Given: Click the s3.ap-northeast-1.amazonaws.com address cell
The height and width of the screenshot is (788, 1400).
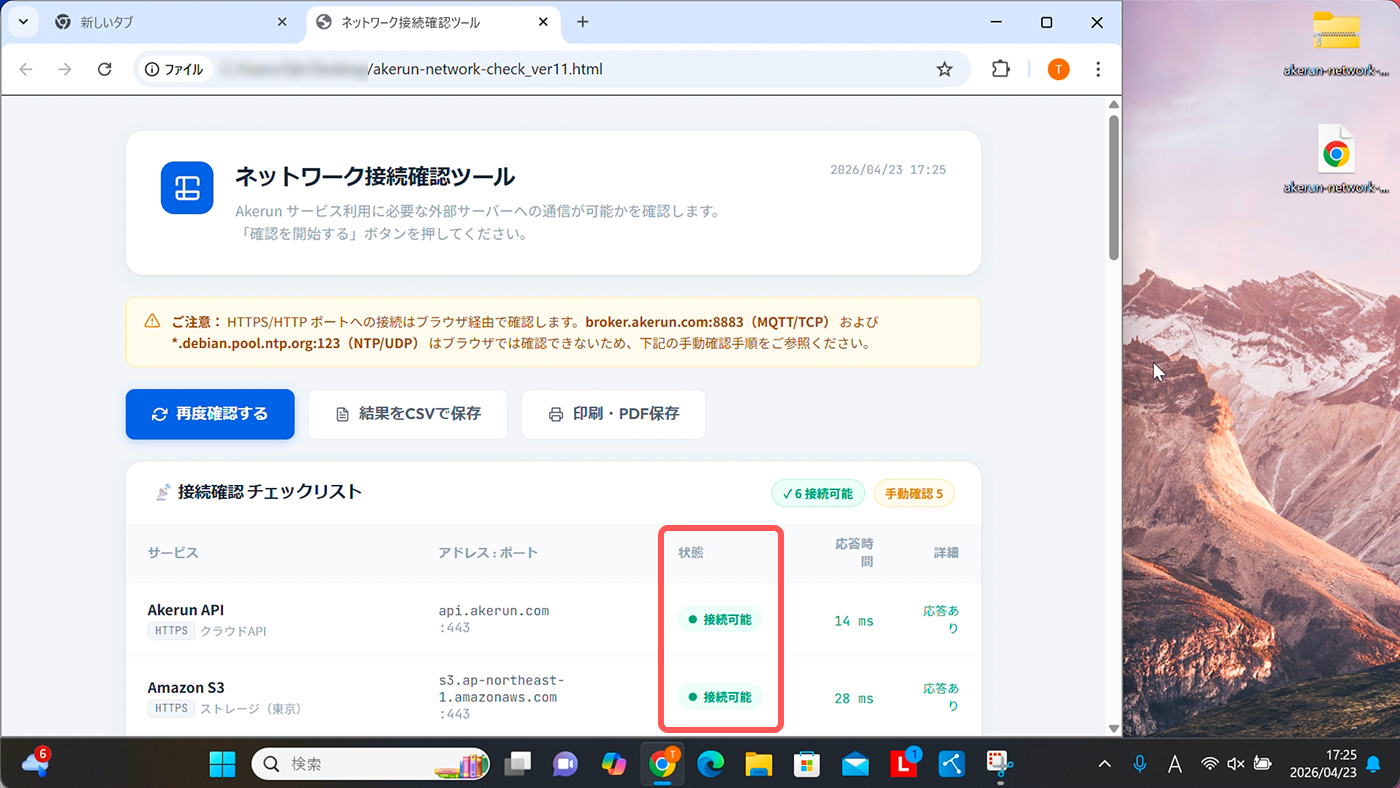Looking at the screenshot, I should [x=501, y=696].
